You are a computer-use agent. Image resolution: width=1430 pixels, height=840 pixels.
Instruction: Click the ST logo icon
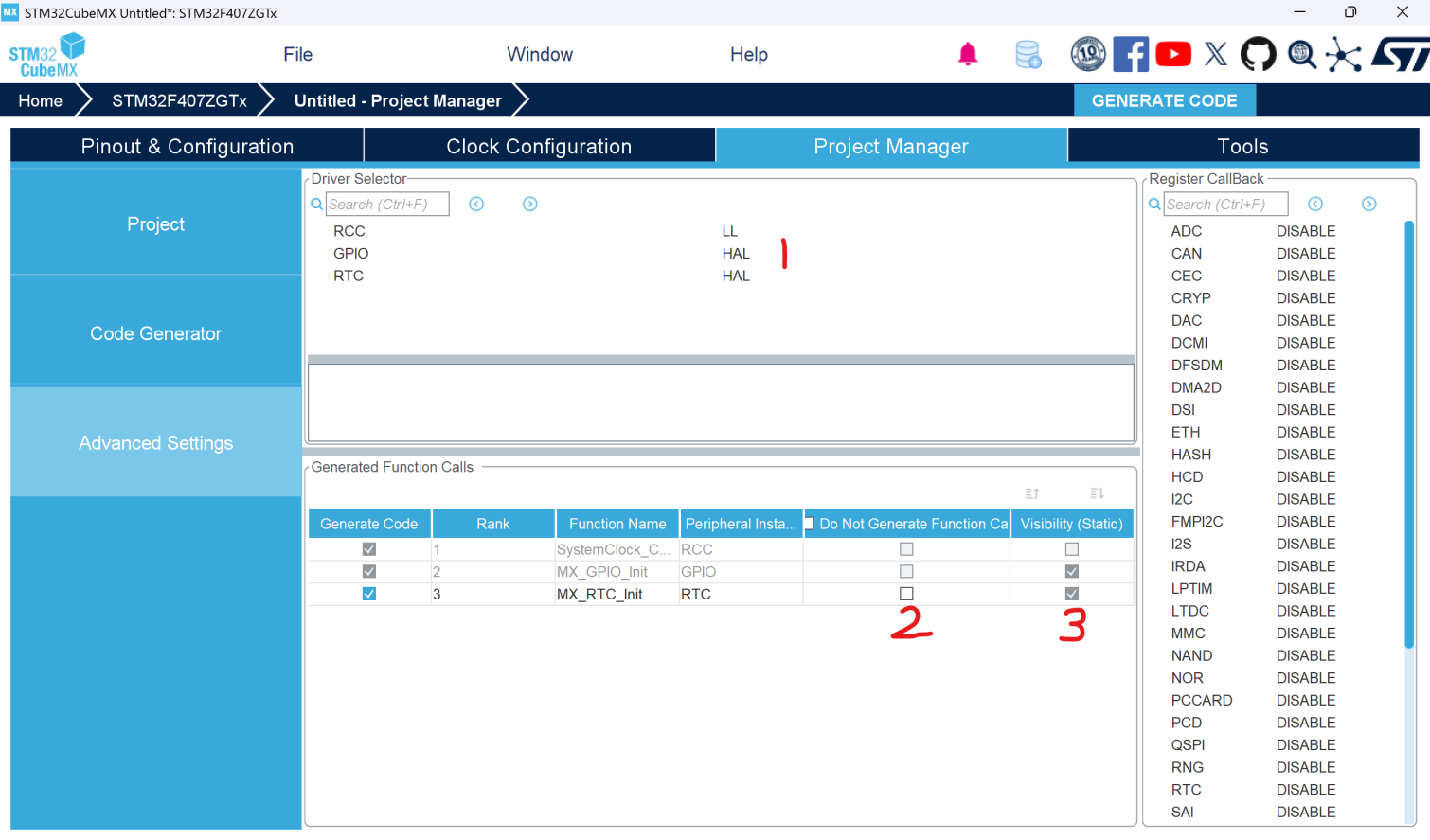tap(1400, 54)
